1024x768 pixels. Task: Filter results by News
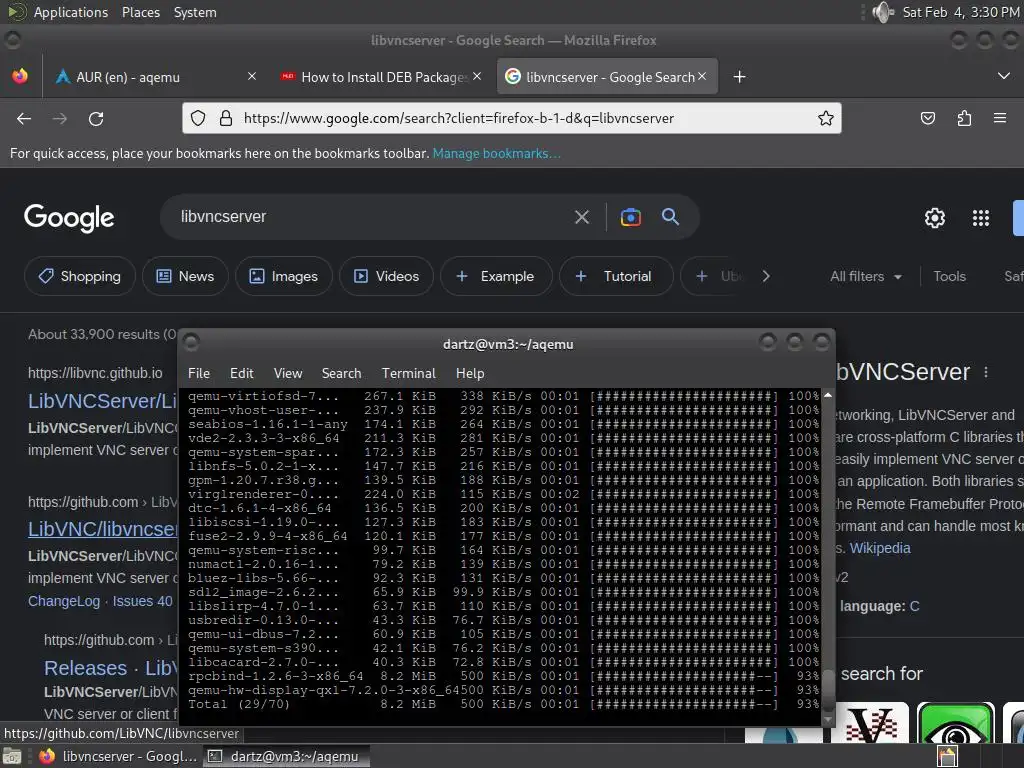[185, 276]
